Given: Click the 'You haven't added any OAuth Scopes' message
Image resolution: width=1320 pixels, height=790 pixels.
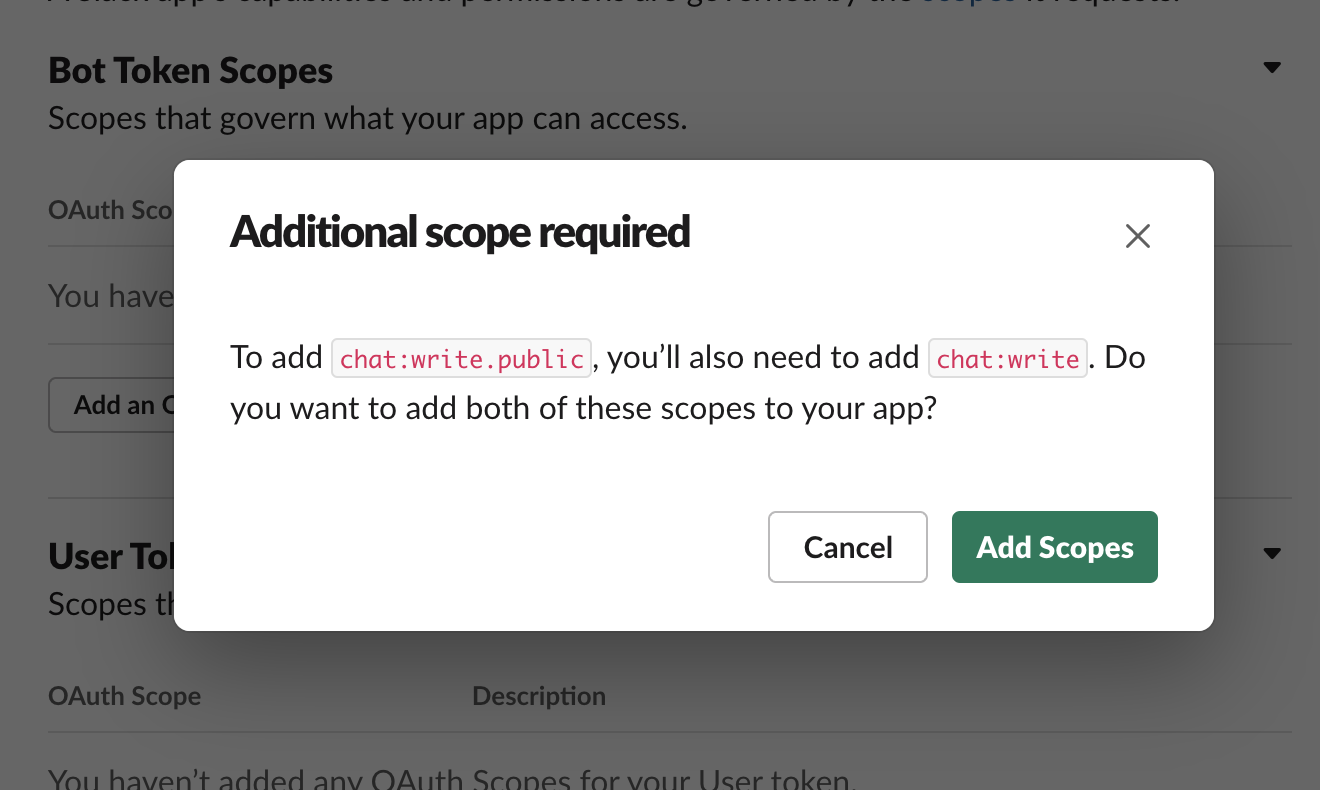Looking at the screenshot, I should [x=450, y=778].
